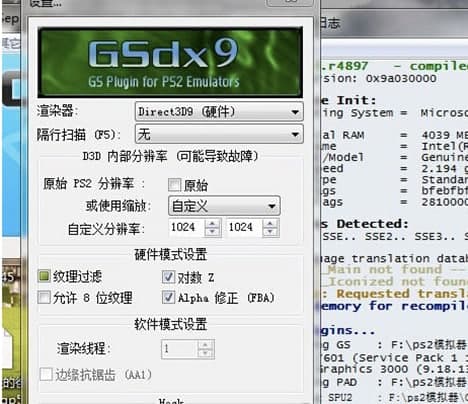Toggle the 纹理过滤 checkbox

click(44, 276)
